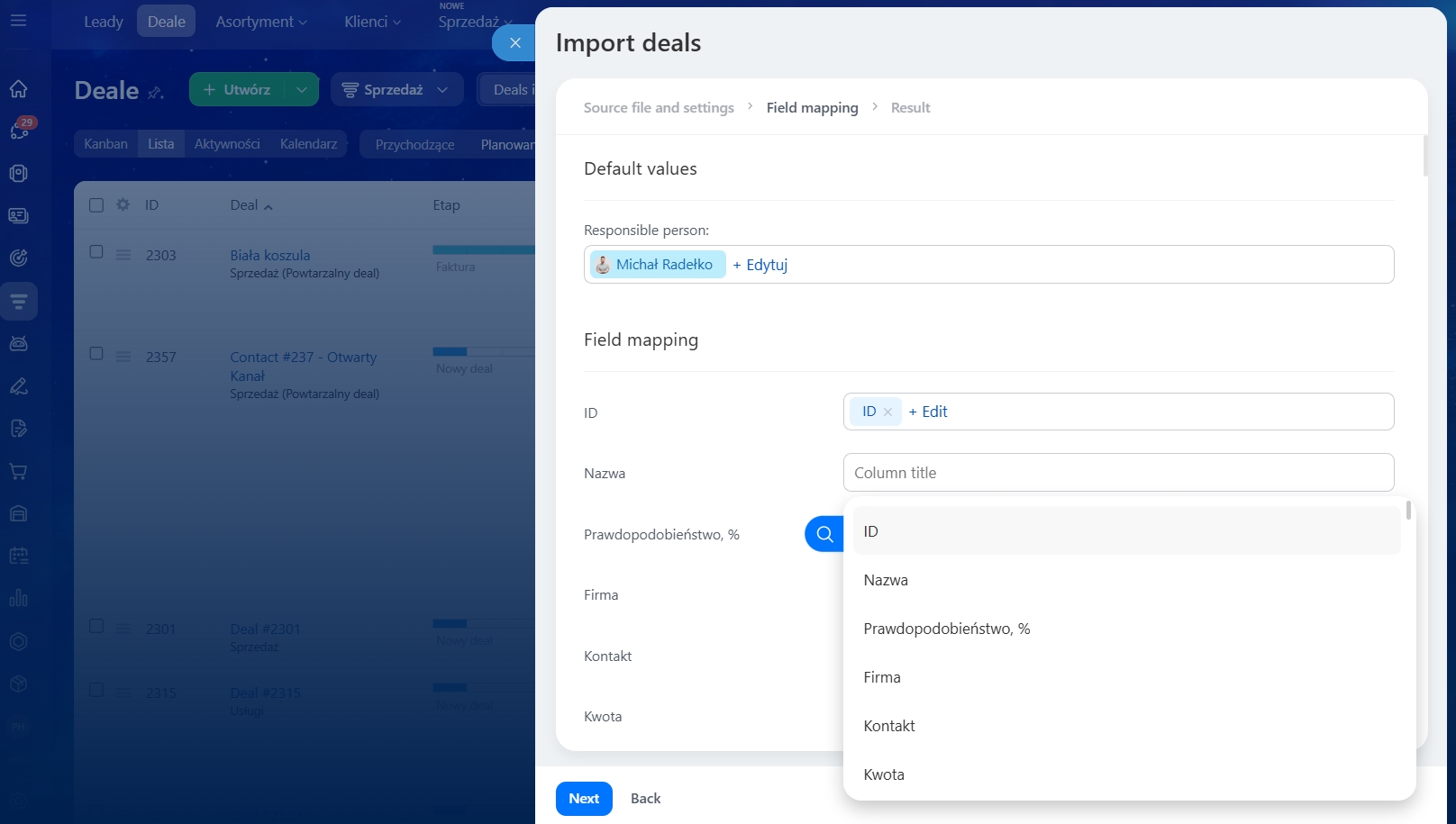Toggle the select-all deals checkbox
The height and width of the screenshot is (824, 1456).
96,204
